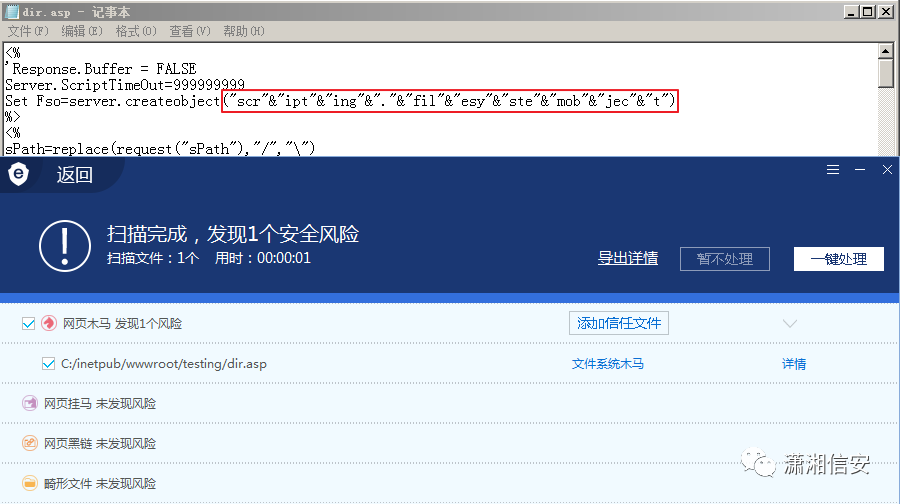
Task: Click the 导出详情 export link
Action: click(x=628, y=258)
